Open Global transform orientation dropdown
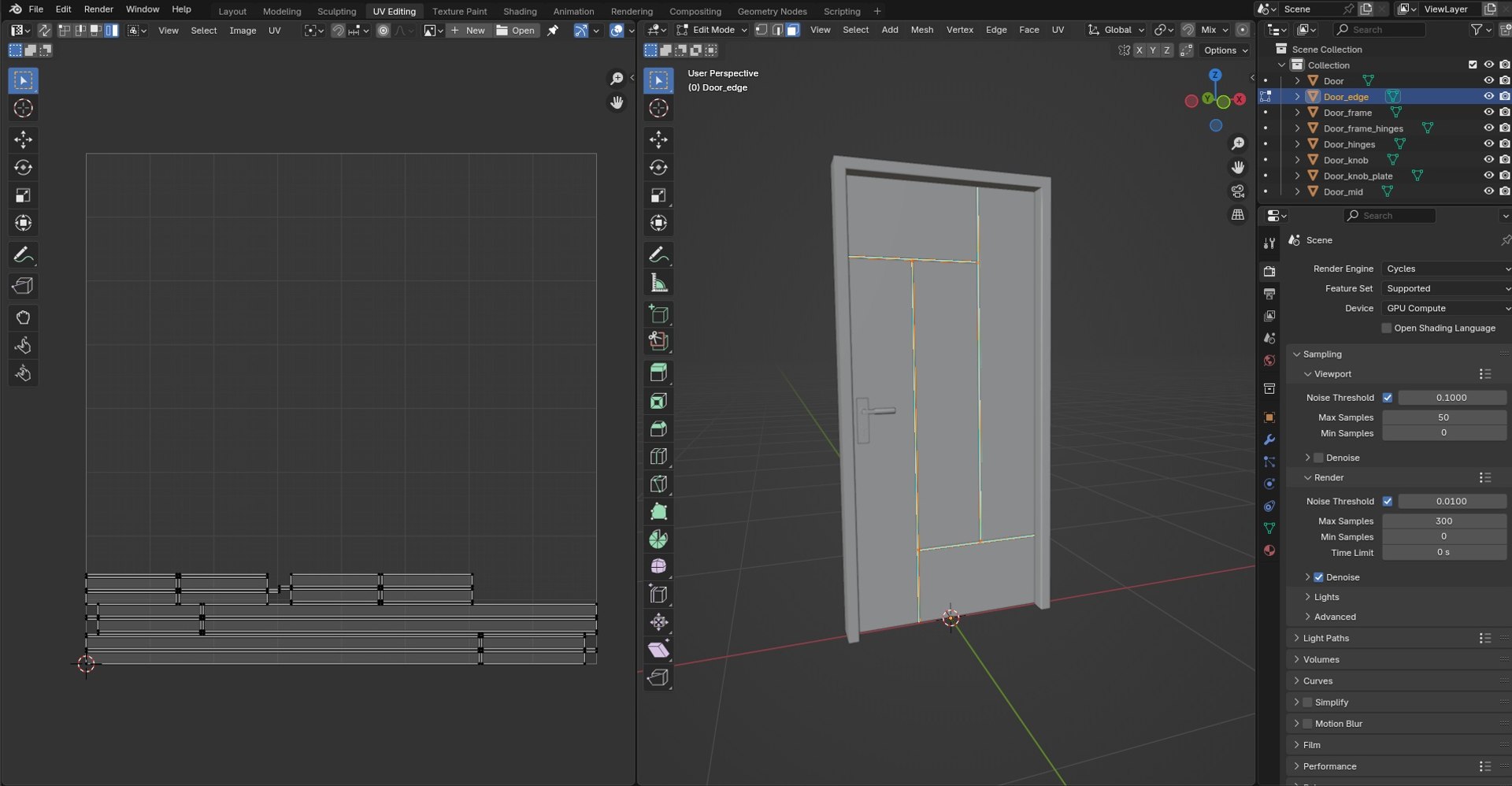This screenshot has height=786, width=1512. (1117, 30)
